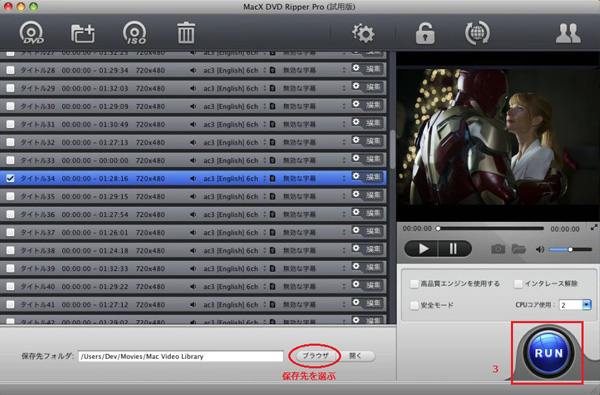
Task: Select the タイトル40 row text
Action: pos(37,286)
